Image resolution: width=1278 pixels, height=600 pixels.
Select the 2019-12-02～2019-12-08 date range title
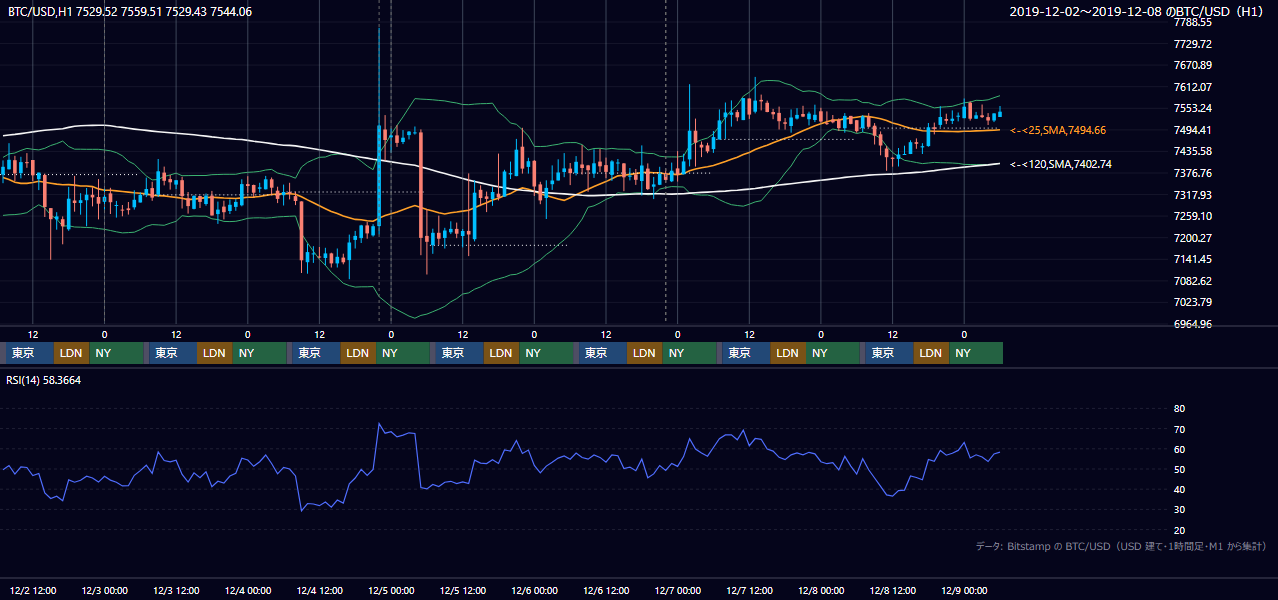click(1138, 12)
